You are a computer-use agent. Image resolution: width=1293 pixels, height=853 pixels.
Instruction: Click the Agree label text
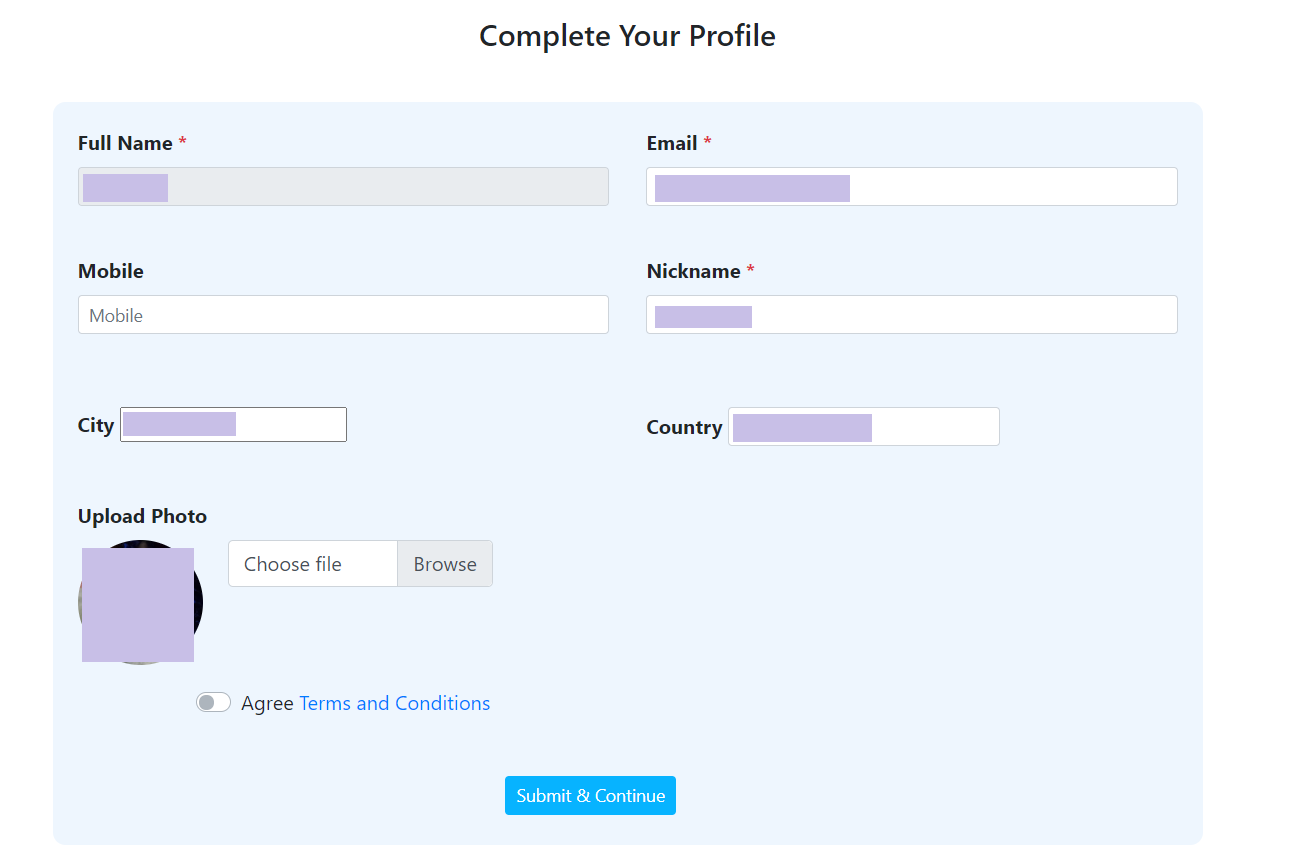(267, 703)
